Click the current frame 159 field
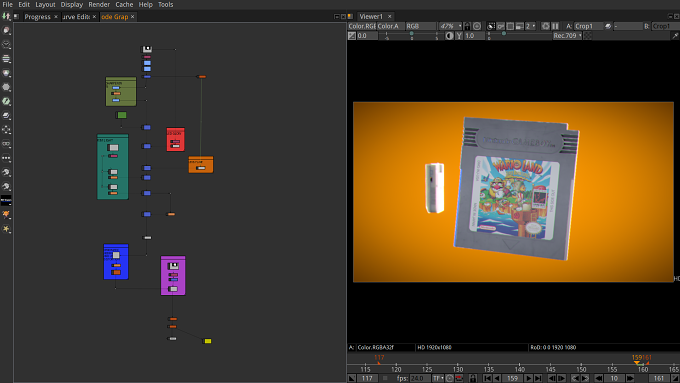This screenshot has width=680, height=383. pos(513,378)
